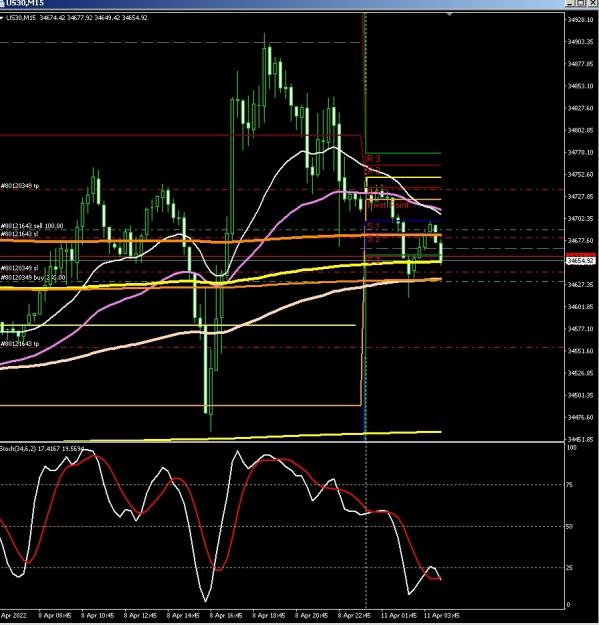The width and height of the screenshot is (599, 625).
Task: Click time axis label 8 Apr 16:45
Action: (x=226, y=615)
